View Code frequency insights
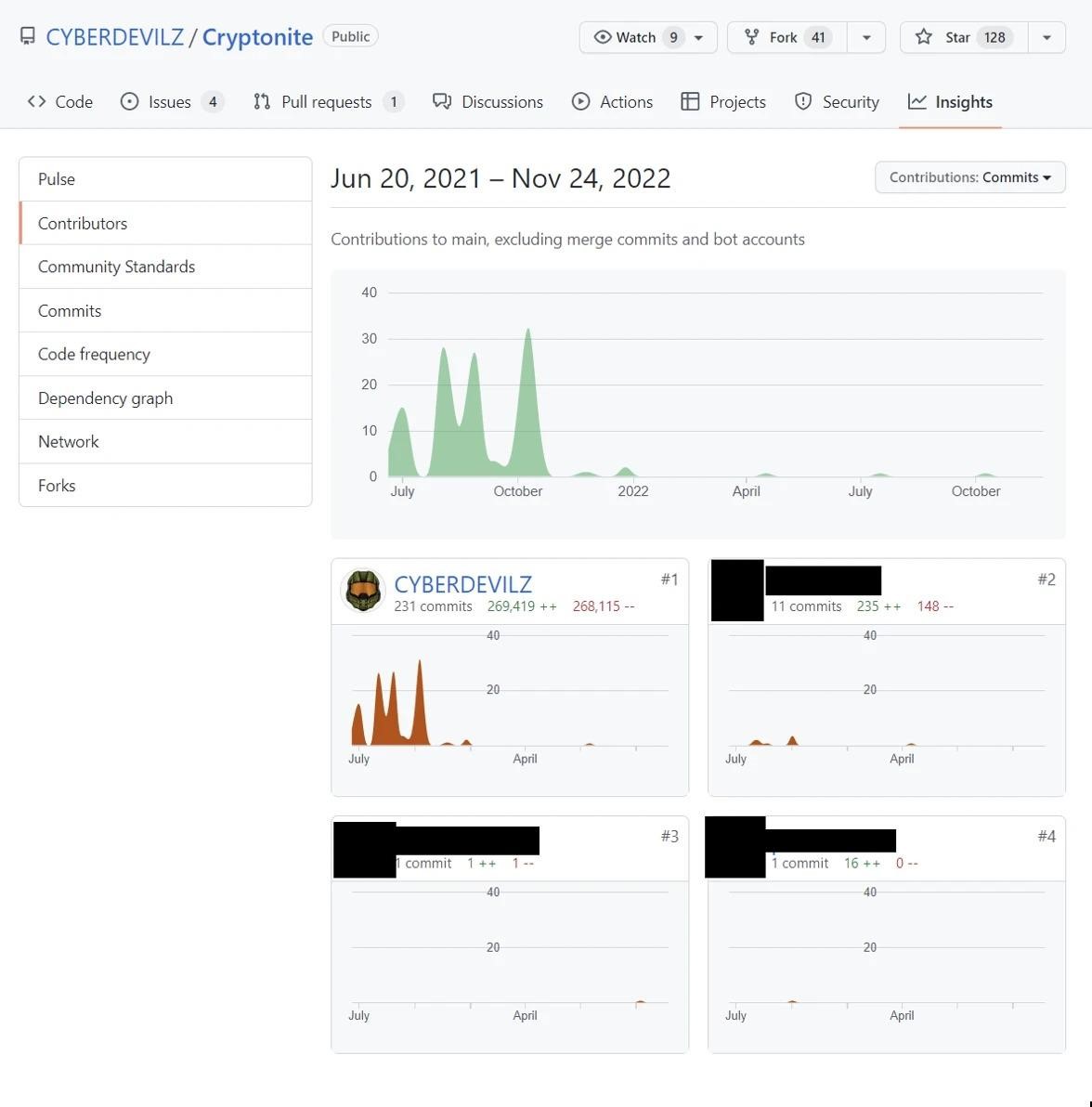The image size is (1092, 1107). coord(165,355)
